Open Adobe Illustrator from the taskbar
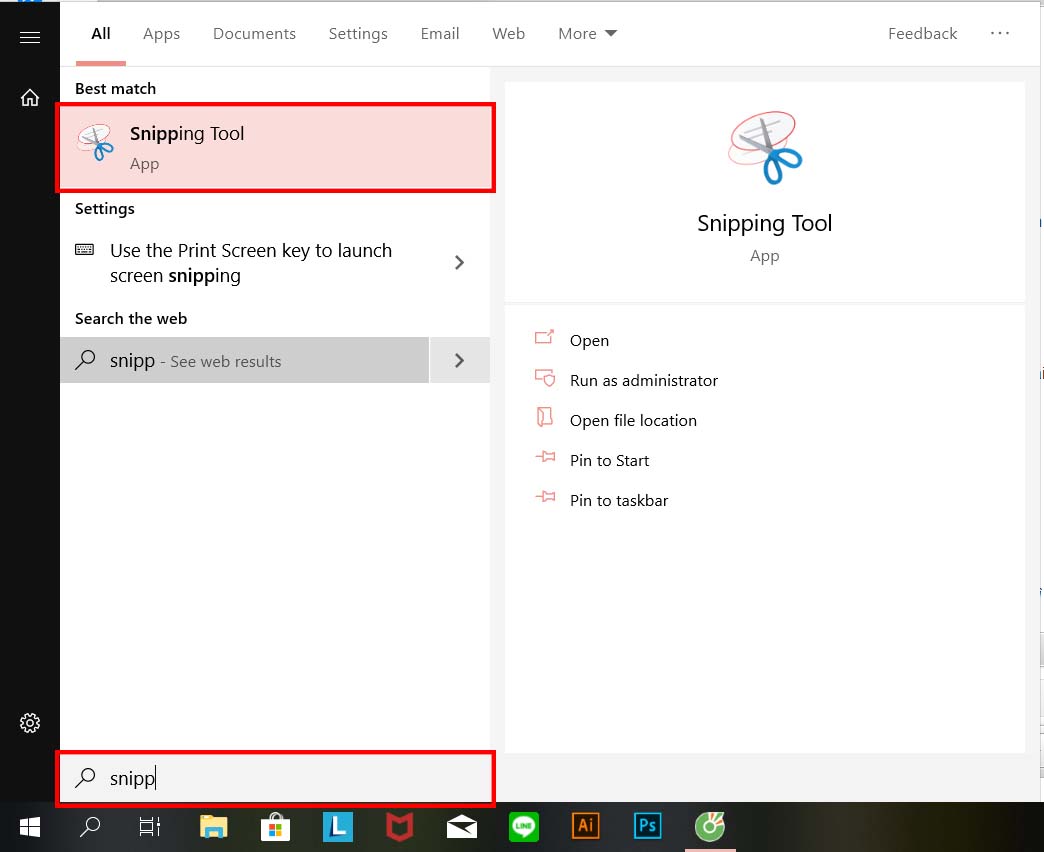This screenshot has width=1044, height=852. [585, 827]
